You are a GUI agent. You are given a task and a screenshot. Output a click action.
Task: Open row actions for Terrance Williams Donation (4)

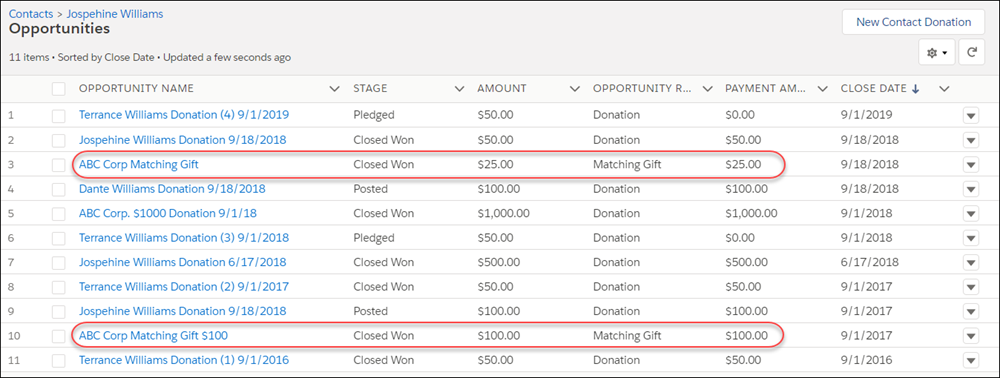point(971,116)
